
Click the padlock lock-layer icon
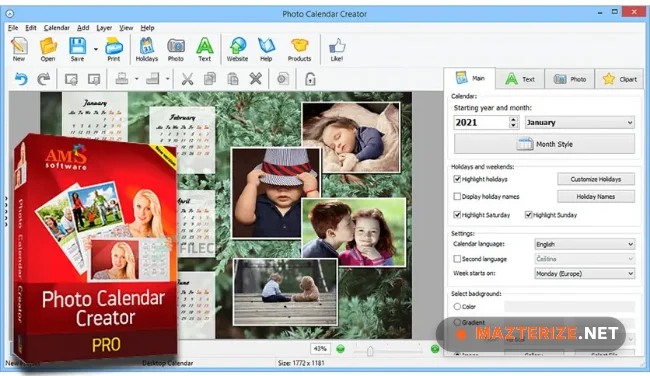[x=310, y=79]
